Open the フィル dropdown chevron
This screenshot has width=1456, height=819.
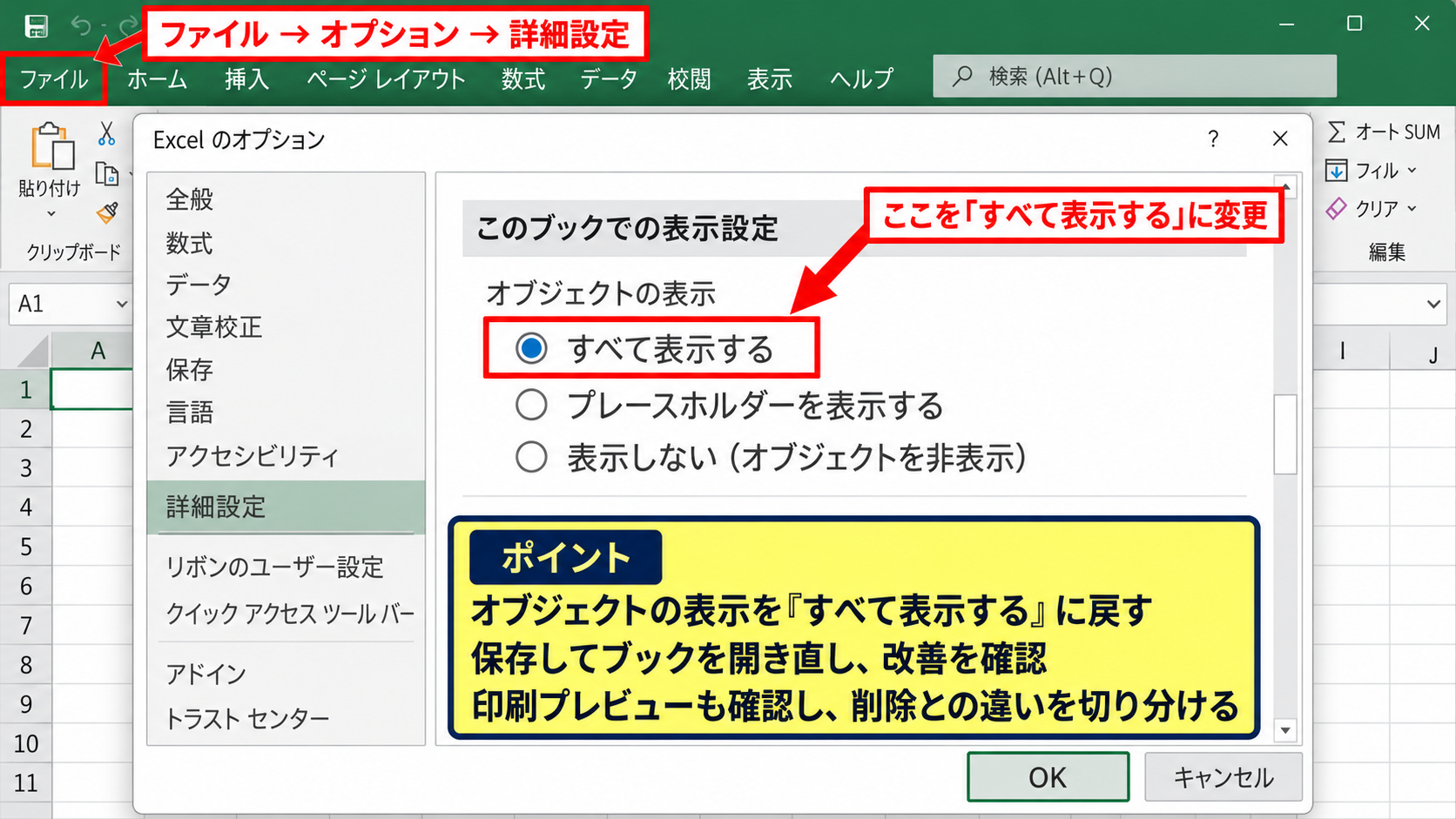tap(1412, 171)
